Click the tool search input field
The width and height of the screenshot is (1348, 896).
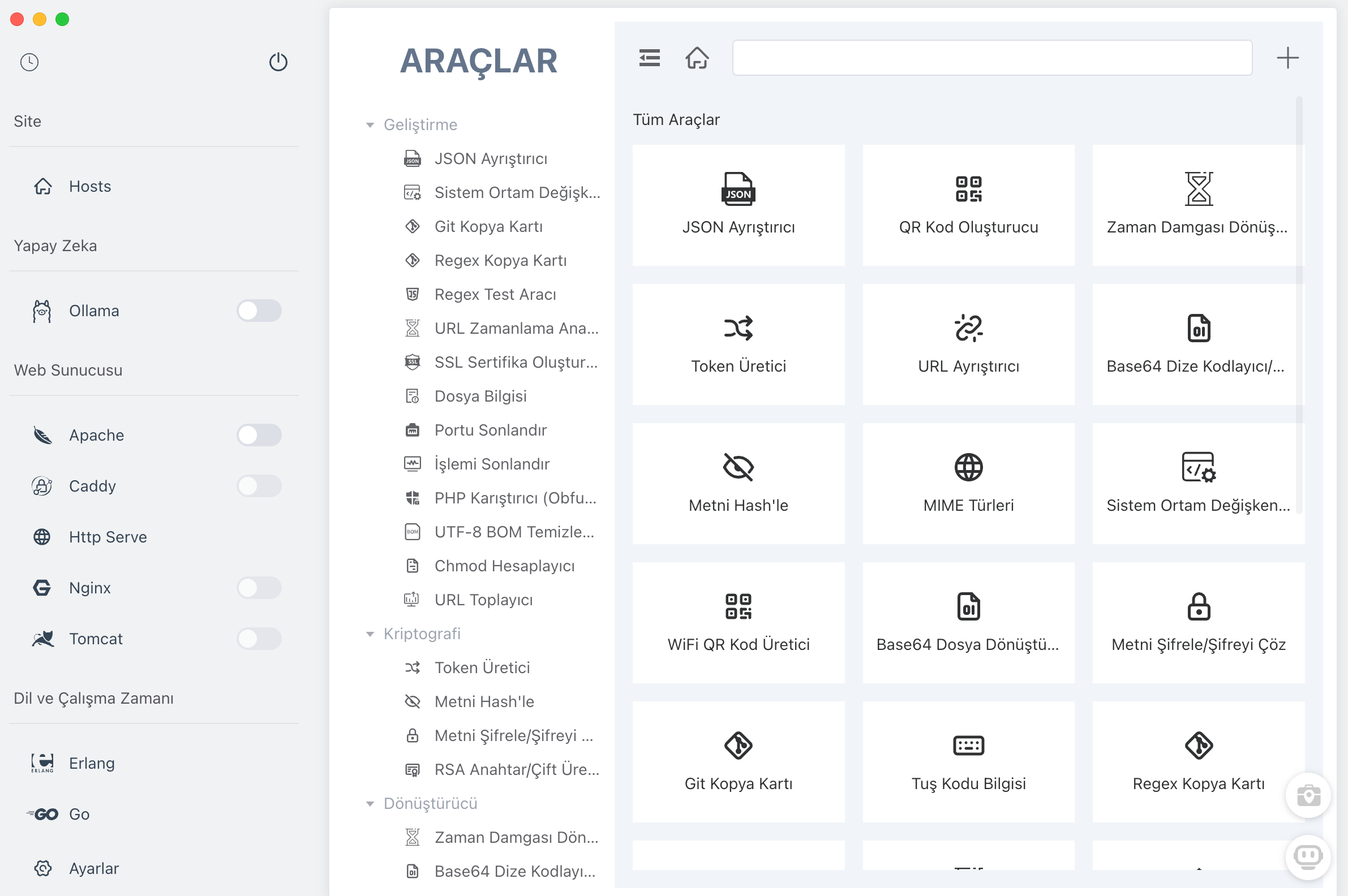pos(992,58)
